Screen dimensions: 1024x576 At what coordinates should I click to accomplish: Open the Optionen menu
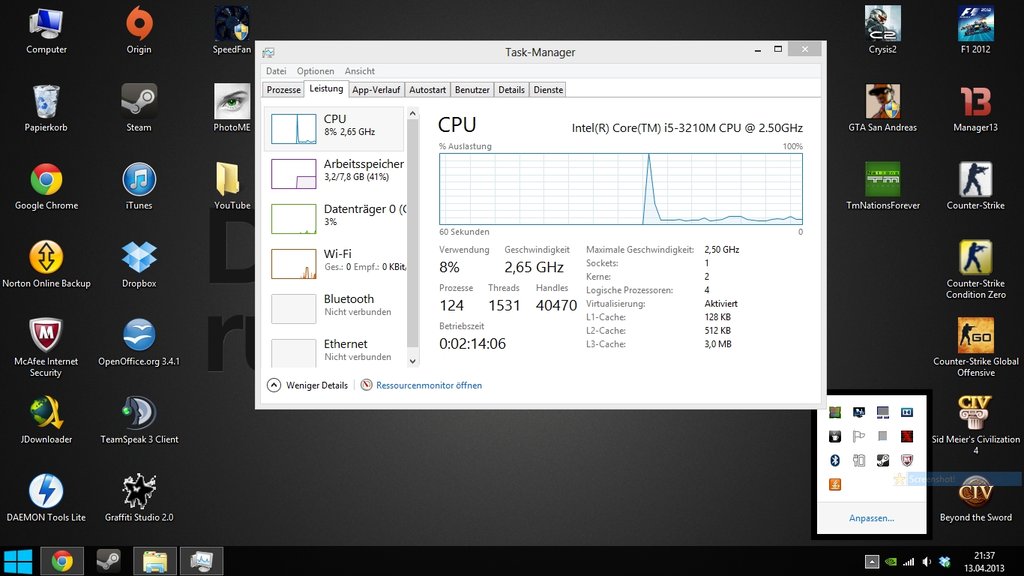point(315,71)
